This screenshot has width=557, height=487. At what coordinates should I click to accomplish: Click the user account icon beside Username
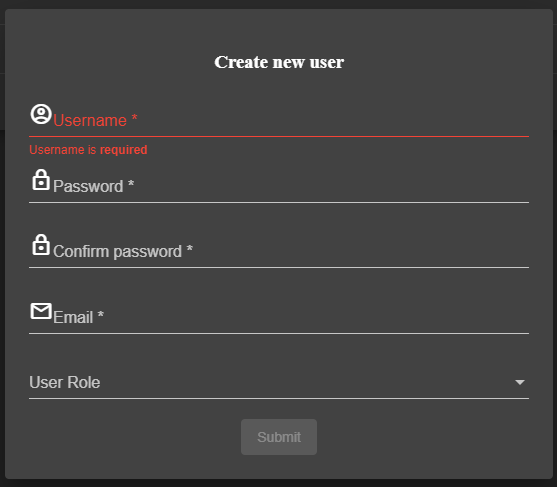41,114
